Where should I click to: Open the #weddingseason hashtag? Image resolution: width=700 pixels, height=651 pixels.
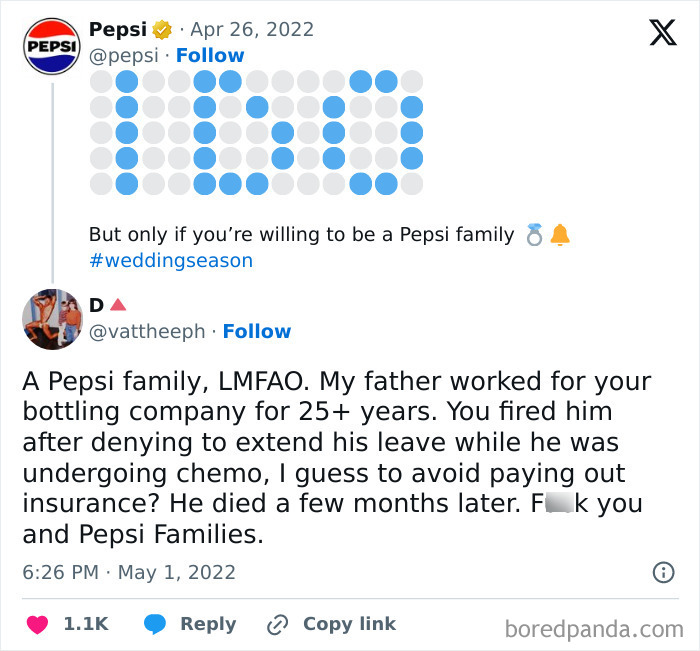(171, 261)
